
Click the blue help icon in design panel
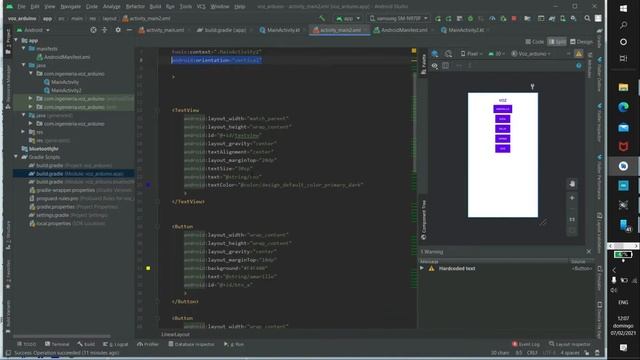coord(579,65)
